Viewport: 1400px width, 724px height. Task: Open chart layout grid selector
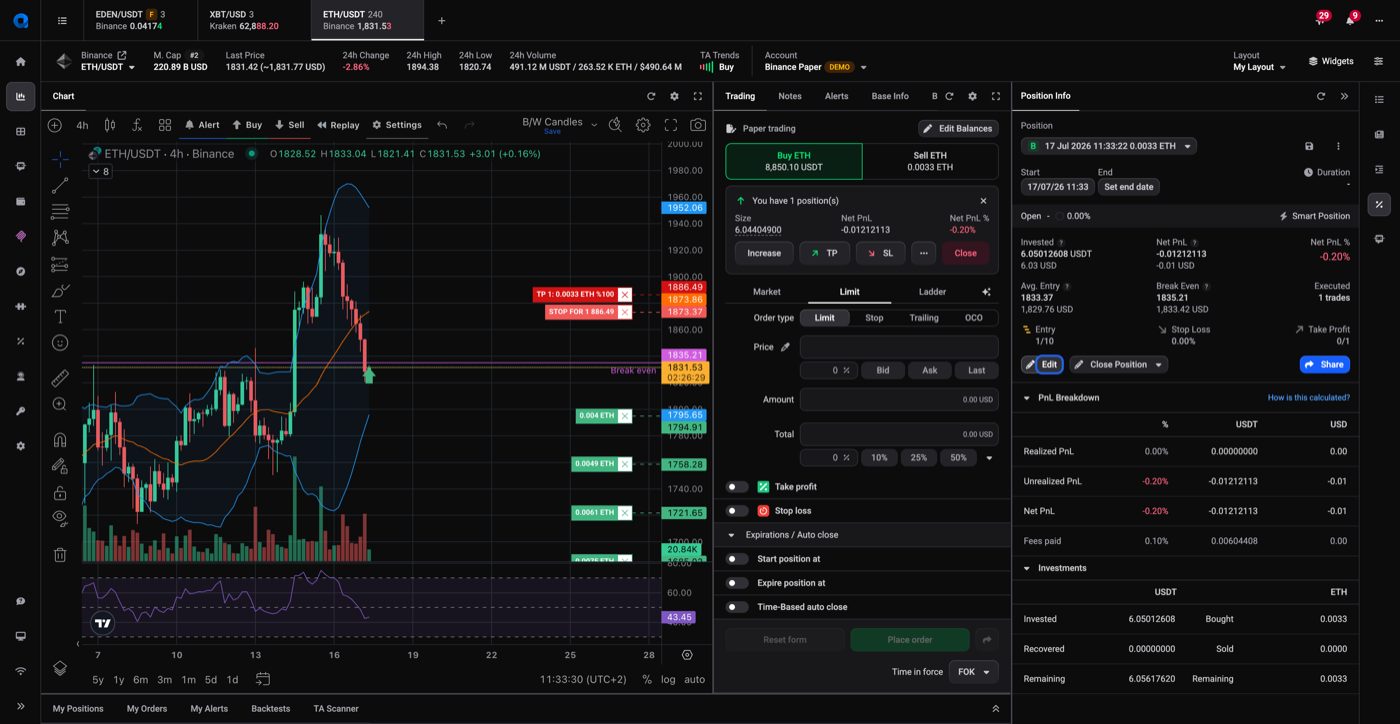pyautogui.click(x=165, y=125)
